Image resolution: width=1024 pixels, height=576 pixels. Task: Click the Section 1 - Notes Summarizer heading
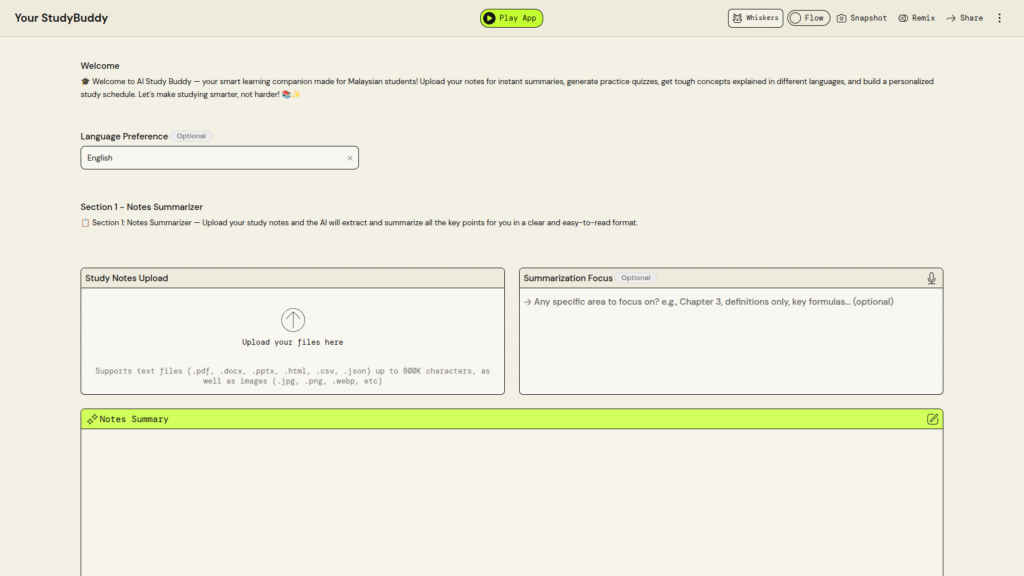[141, 207]
